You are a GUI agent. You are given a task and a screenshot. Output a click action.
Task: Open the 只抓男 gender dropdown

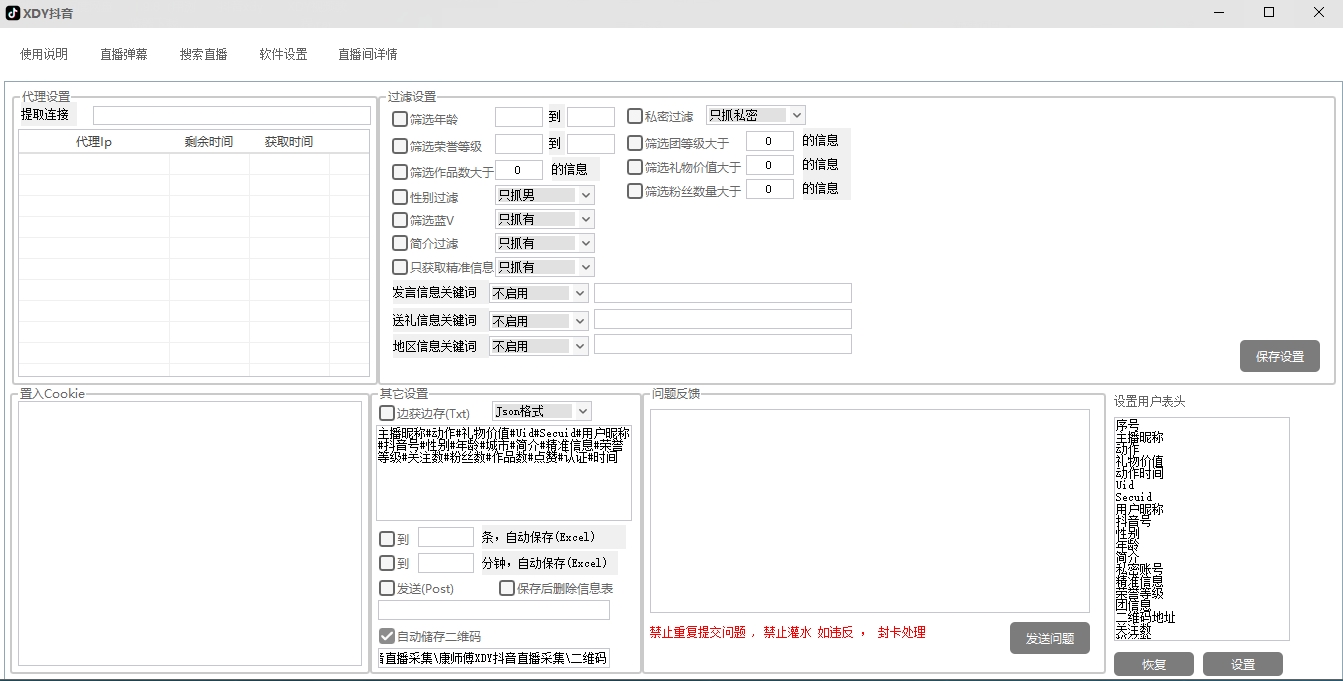click(x=545, y=195)
